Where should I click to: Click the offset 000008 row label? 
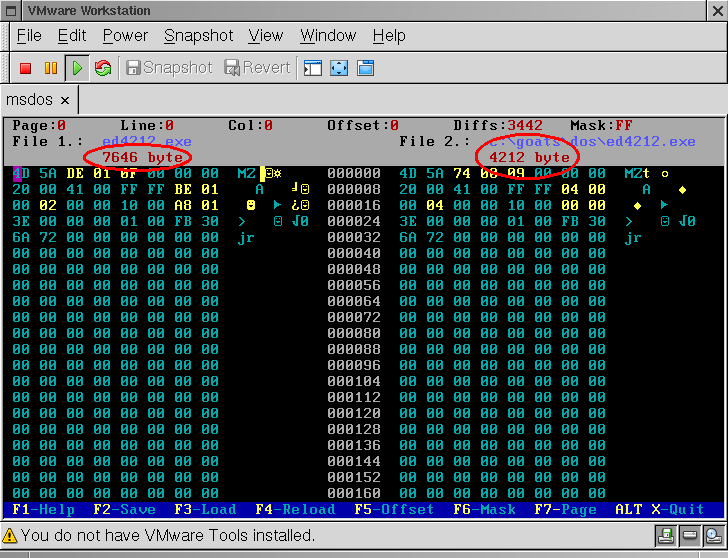coord(354,189)
